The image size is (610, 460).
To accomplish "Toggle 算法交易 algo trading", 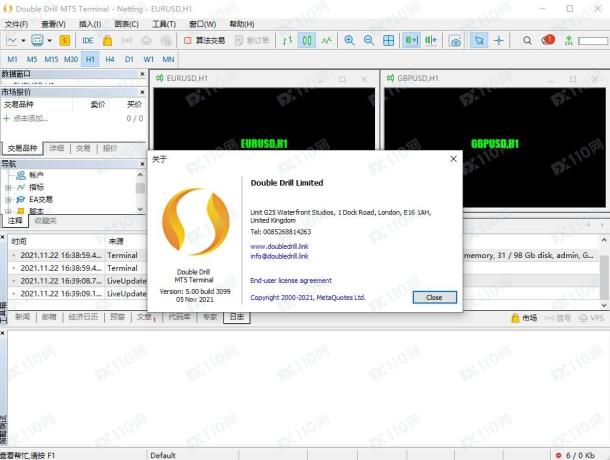I will [205, 40].
